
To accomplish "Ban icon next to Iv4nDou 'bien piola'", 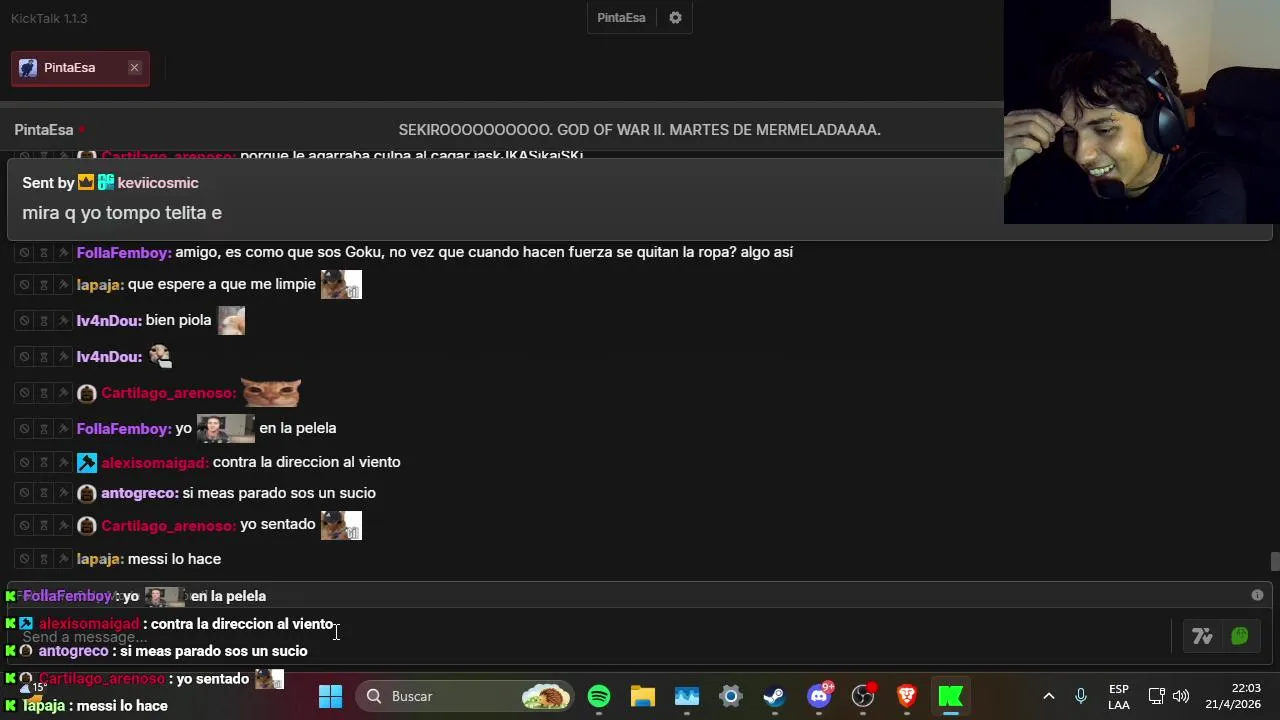I will pos(25,321).
